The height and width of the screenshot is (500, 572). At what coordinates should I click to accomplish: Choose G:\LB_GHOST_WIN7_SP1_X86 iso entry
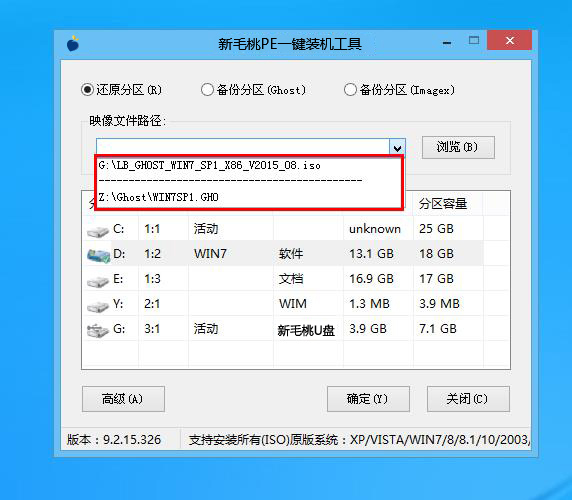[249, 165]
